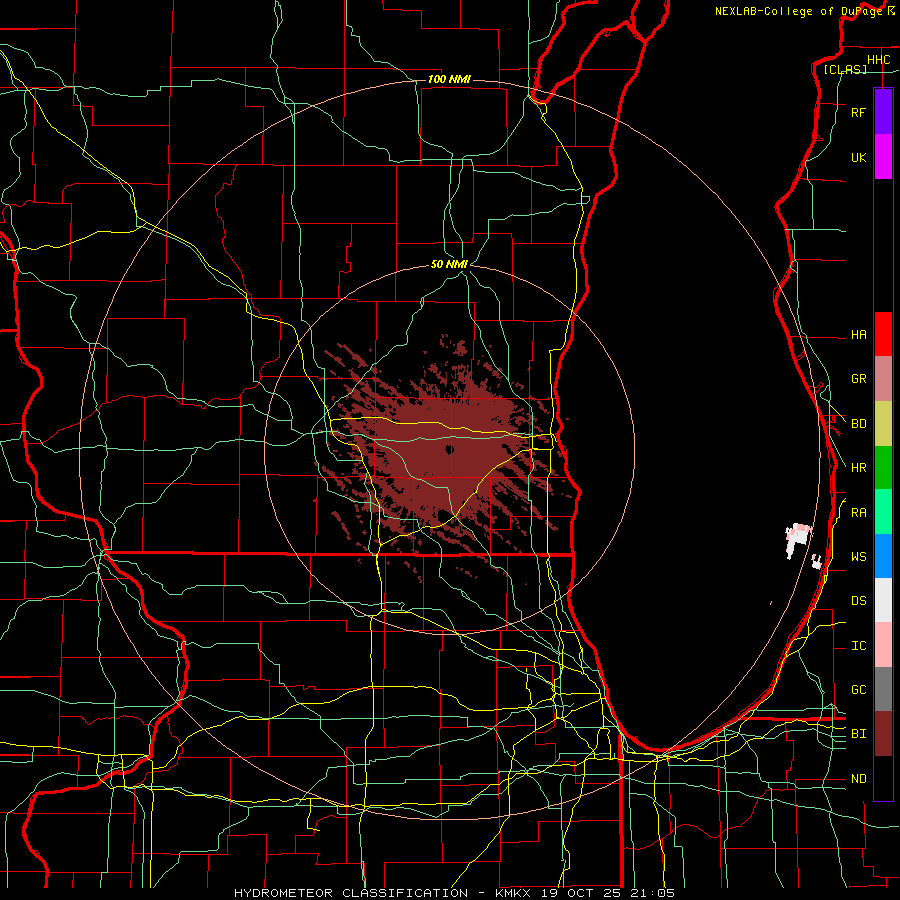Screen dimensions: 900x900
Task: Click the IC pink legend color block
Action: click(883, 645)
